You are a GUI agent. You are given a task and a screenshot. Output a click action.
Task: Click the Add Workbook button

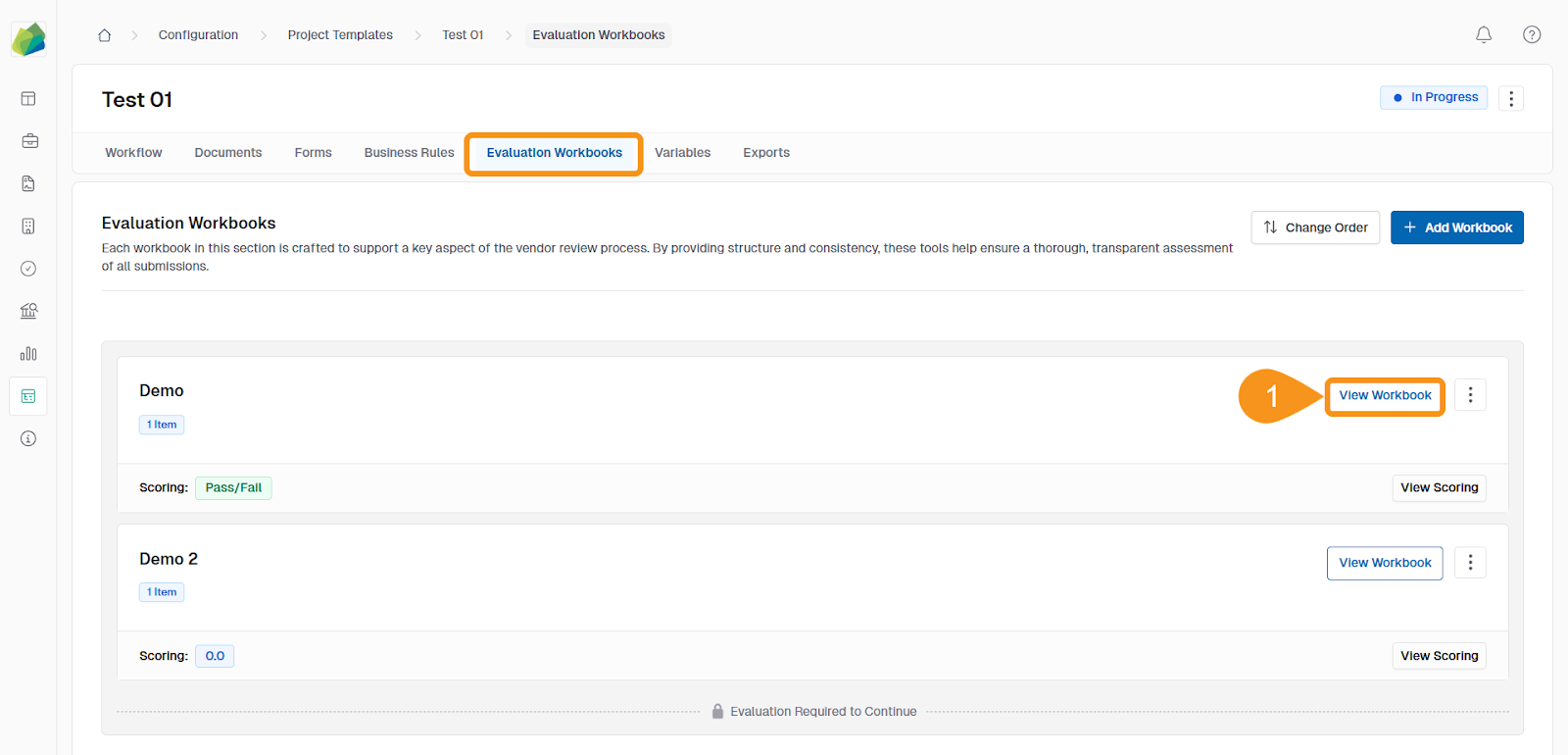(x=1456, y=227)
